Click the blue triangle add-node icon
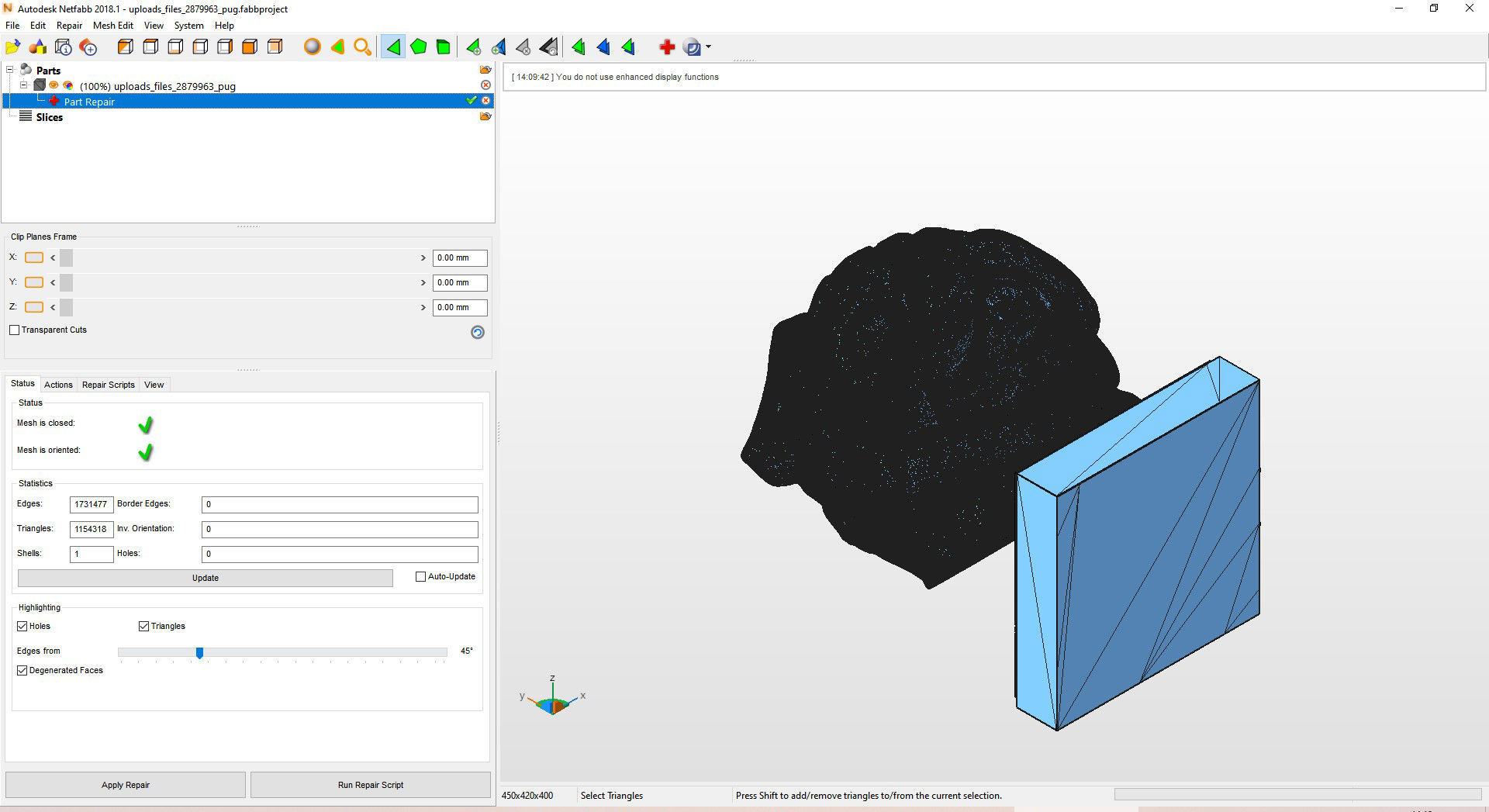Viewport: 1489px width, 812px height. tap(498, 47)
